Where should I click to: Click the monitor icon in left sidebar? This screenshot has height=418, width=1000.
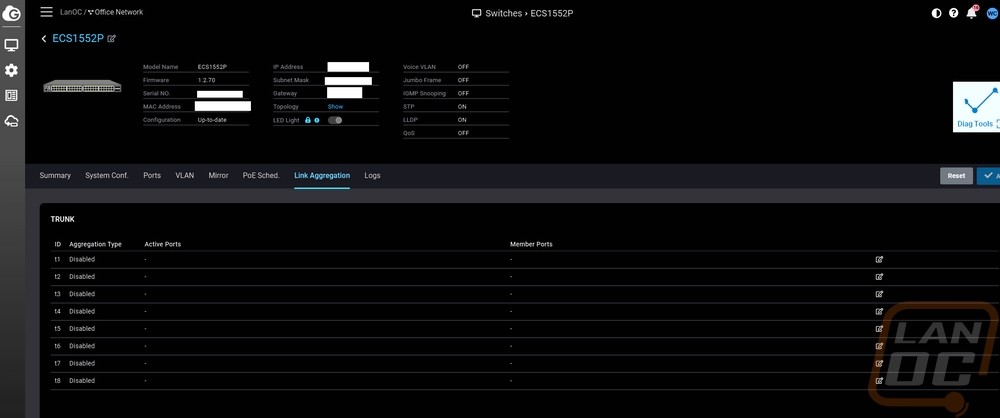coord(12,46)
